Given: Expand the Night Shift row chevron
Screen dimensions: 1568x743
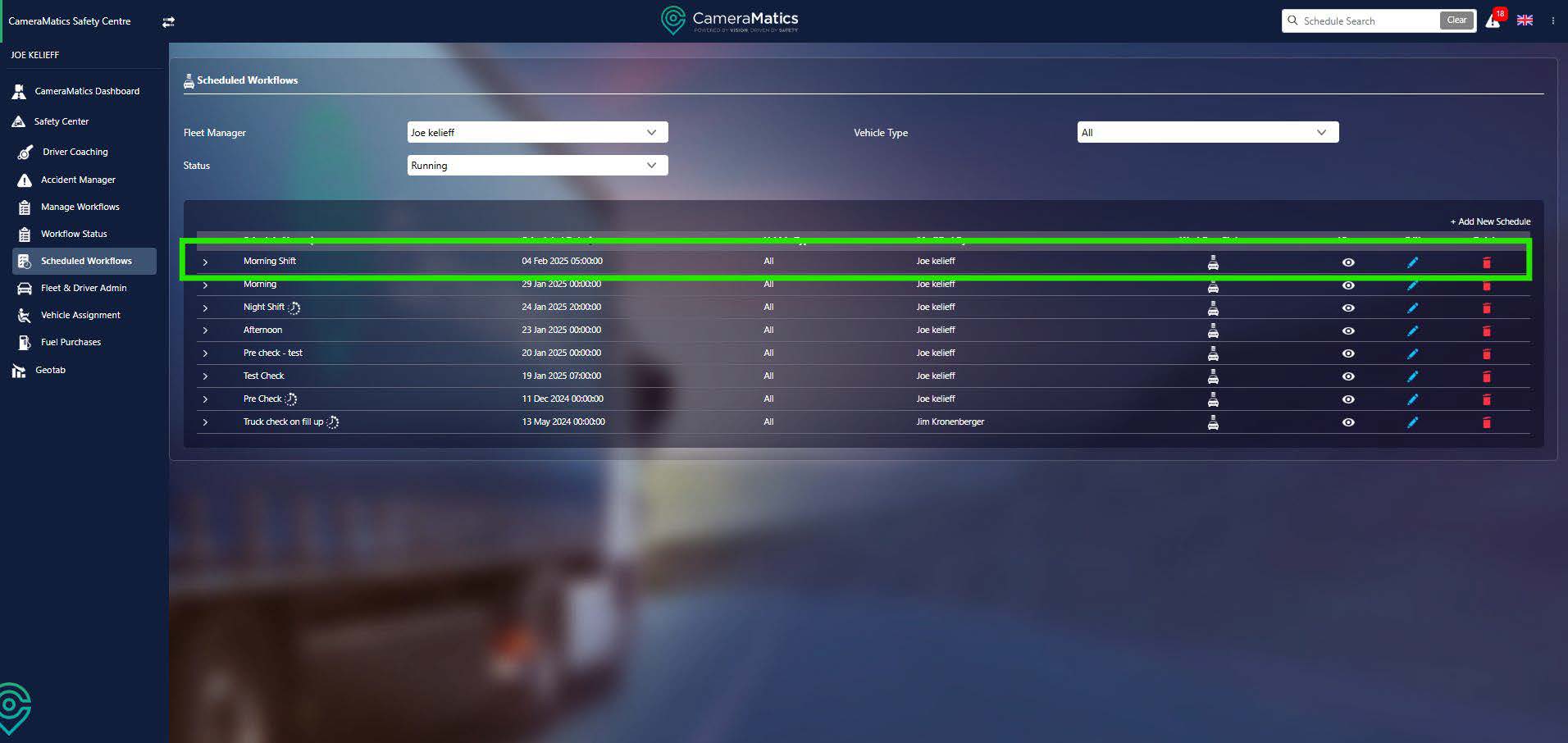Looking at the screenshot, I should click(x=205, y=308).
